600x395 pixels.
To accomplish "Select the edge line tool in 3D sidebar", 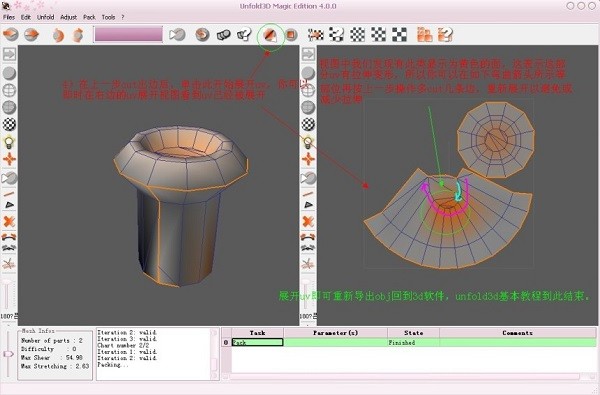I will (9, 194).
